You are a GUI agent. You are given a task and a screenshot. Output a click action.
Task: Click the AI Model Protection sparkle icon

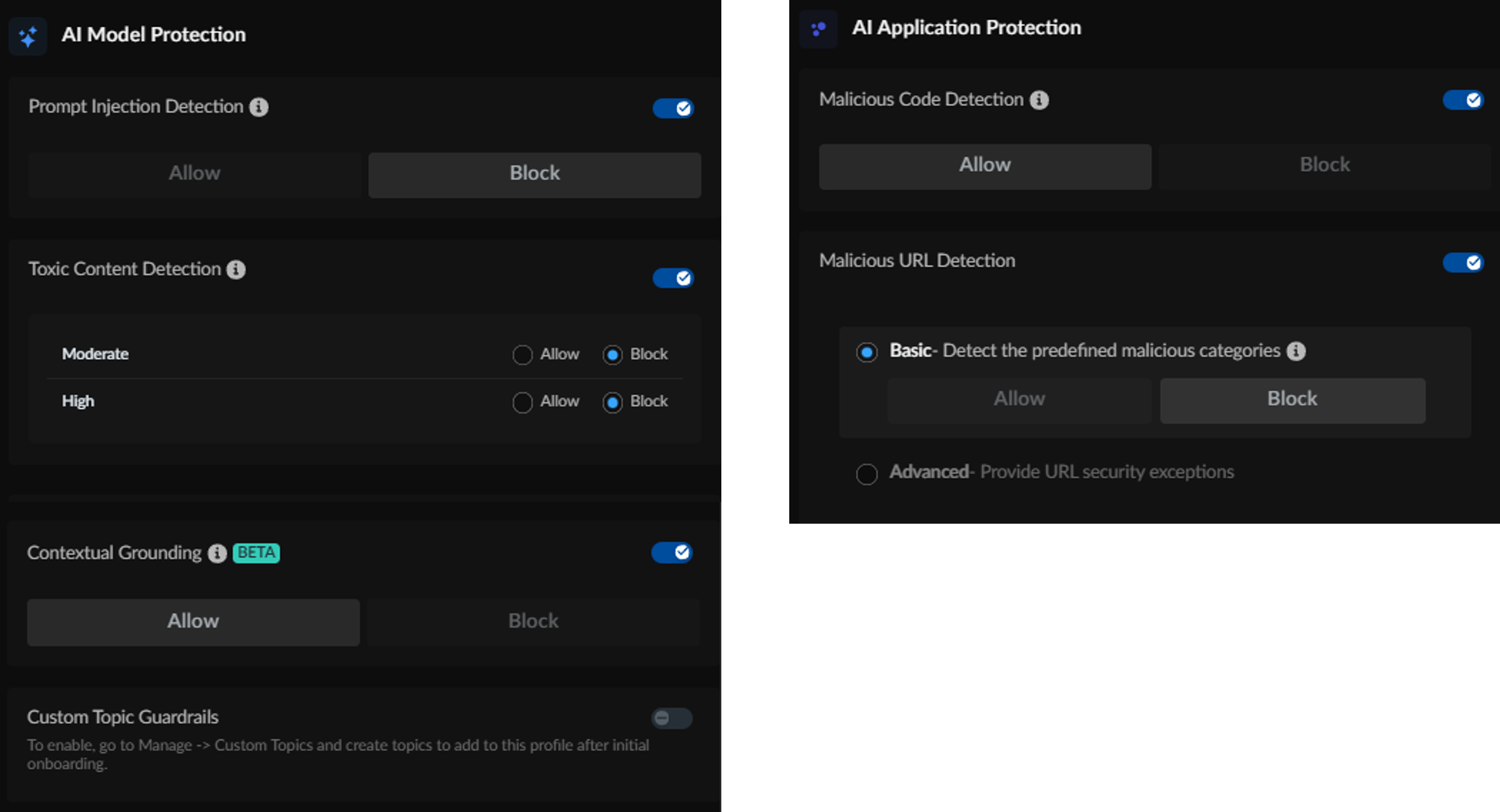point(28,36)
